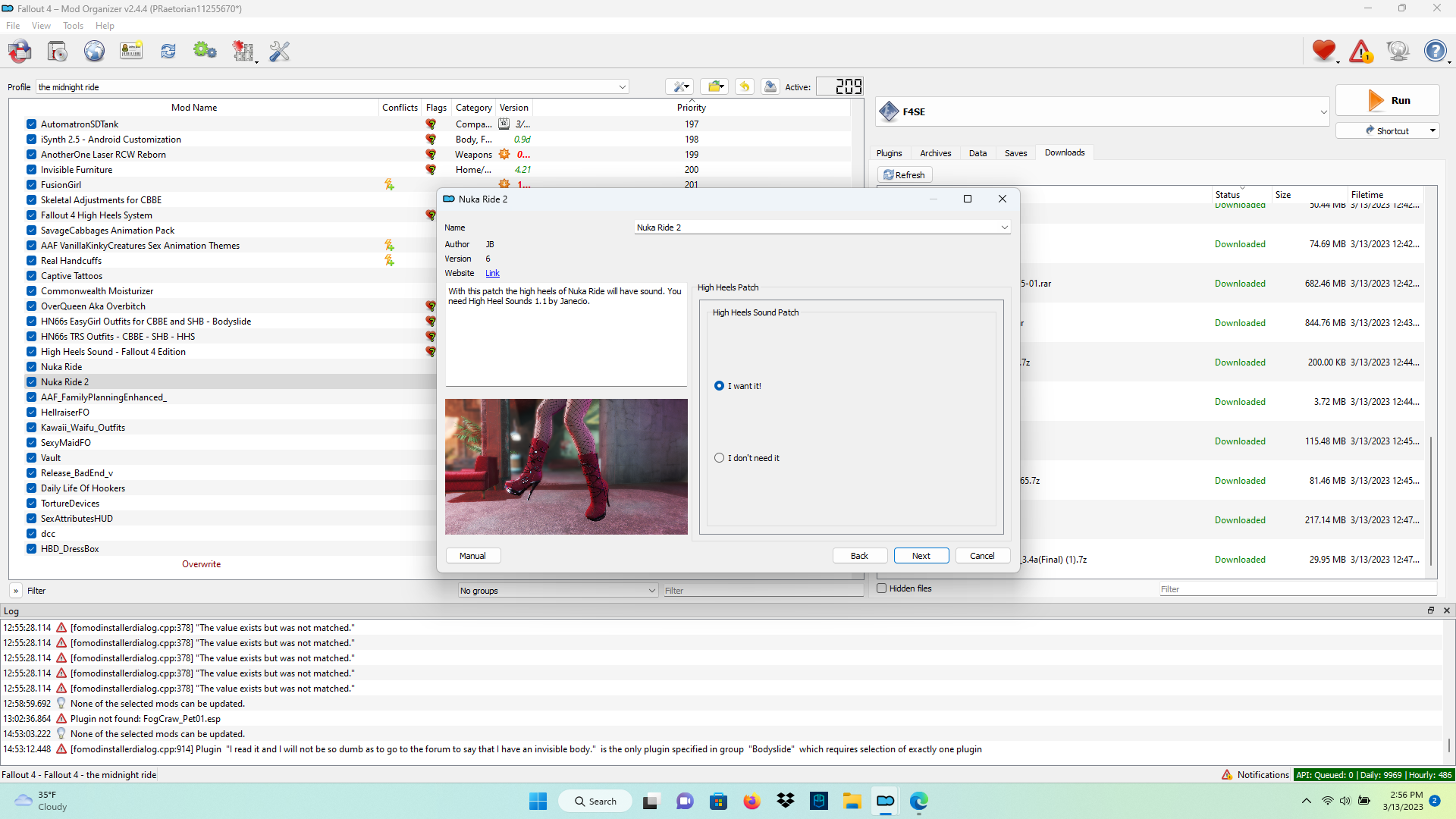Viewport: 1456px width, 819px height.
Task: Click Next in the installer dialog
Action: click(921, 556)
